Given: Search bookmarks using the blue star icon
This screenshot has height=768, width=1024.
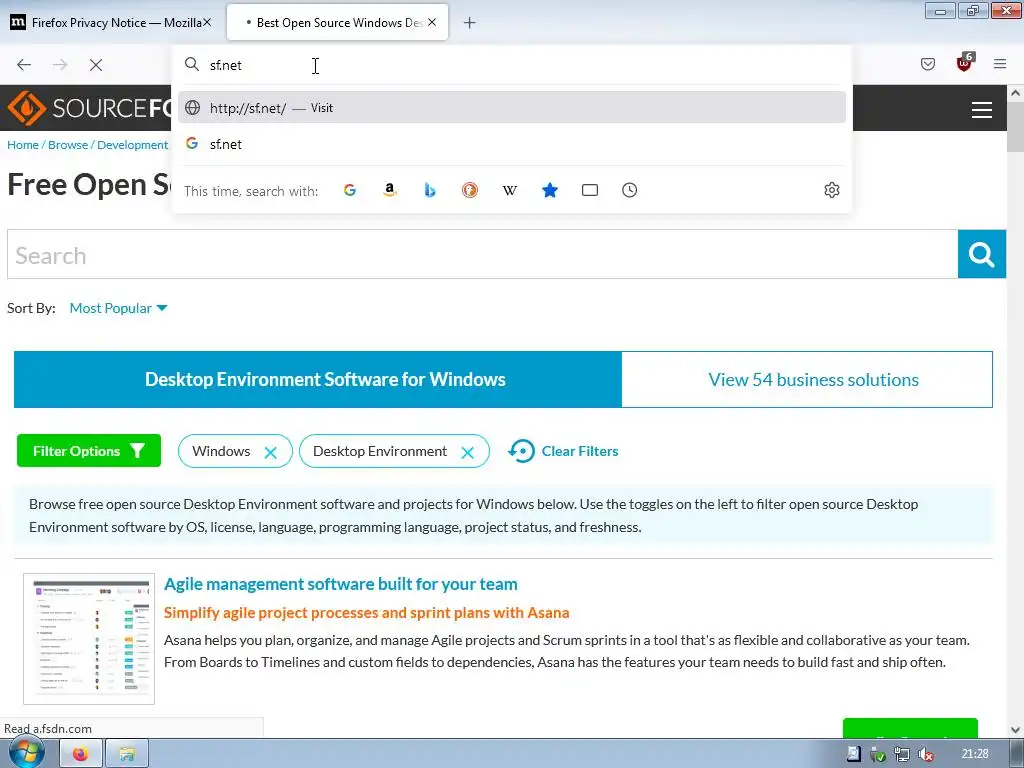Looking at the screenshot, I should click(550, 190).
